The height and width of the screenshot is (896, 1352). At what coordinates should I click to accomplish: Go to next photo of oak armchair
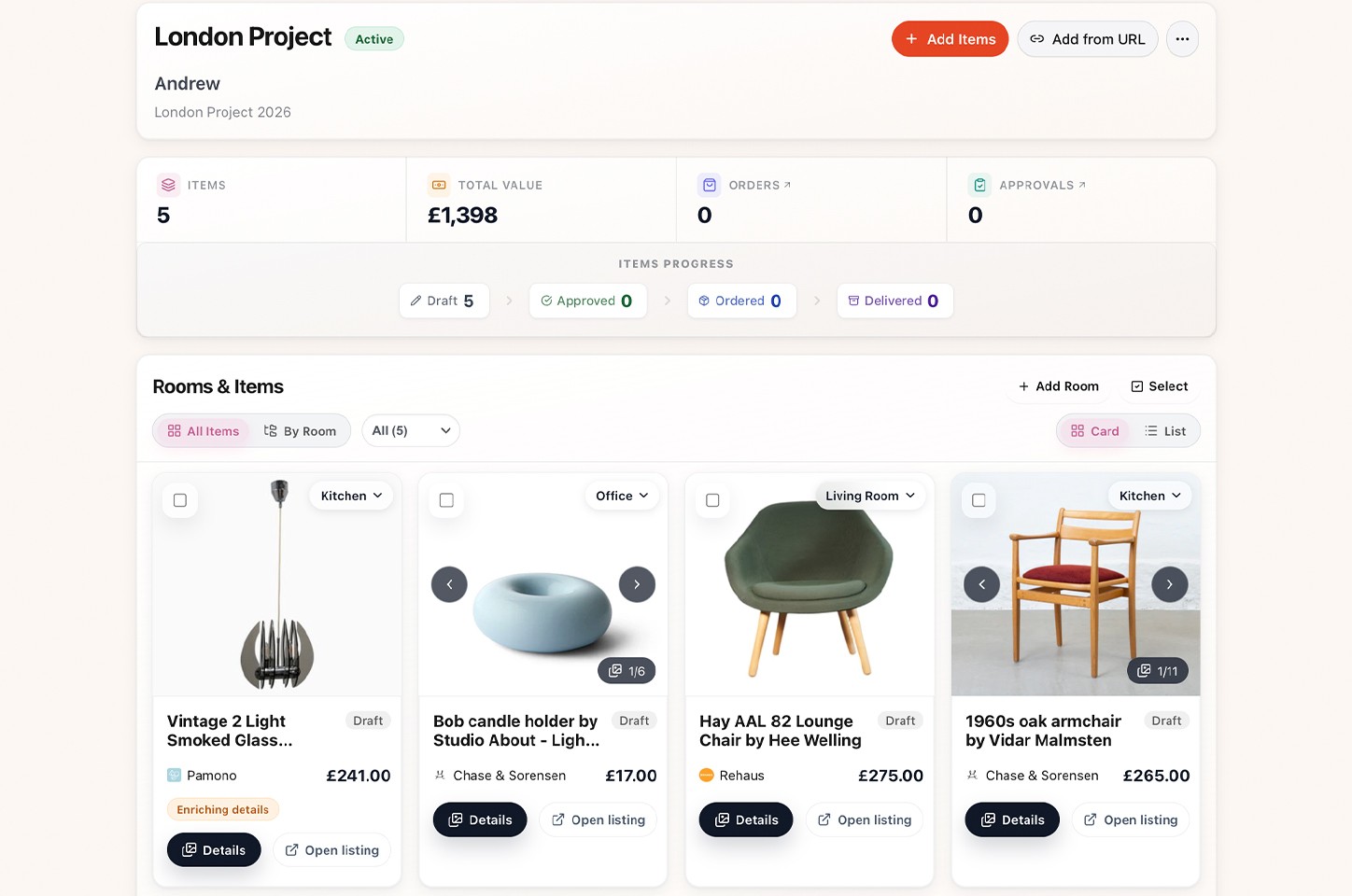[x=1169, y=584]
